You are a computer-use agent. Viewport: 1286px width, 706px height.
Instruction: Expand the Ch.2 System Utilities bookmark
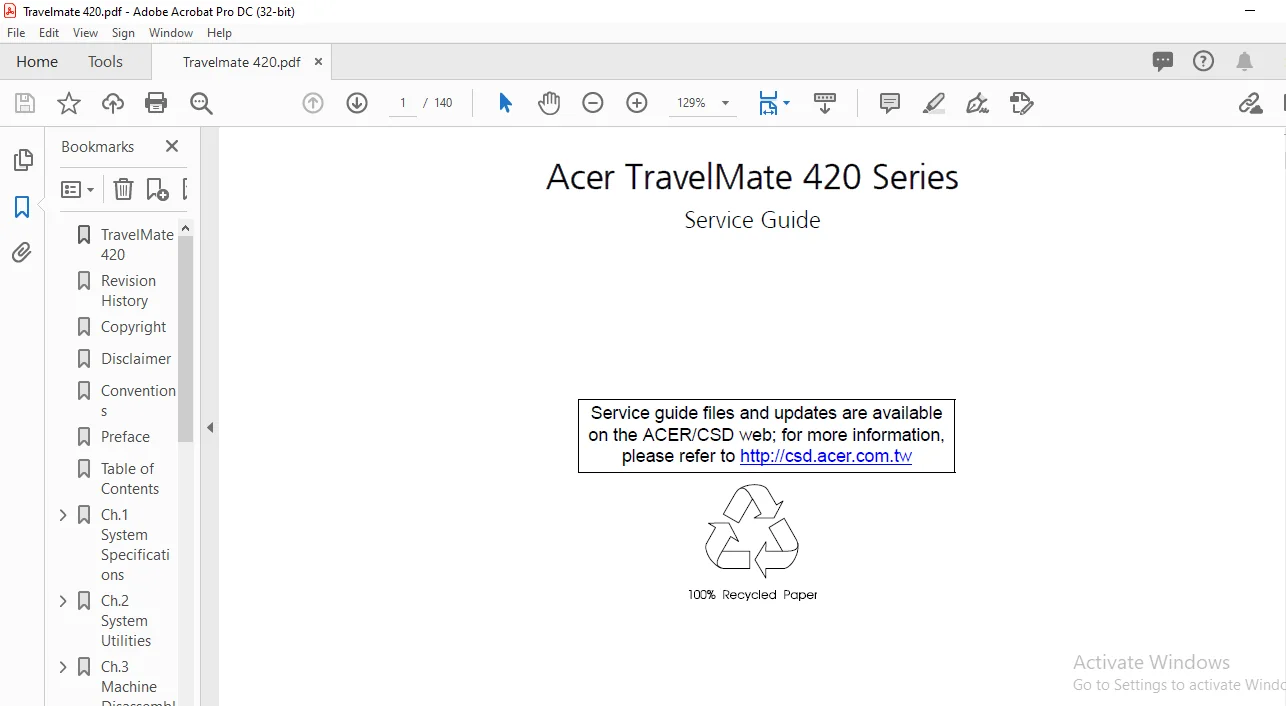tap(63, 601)
